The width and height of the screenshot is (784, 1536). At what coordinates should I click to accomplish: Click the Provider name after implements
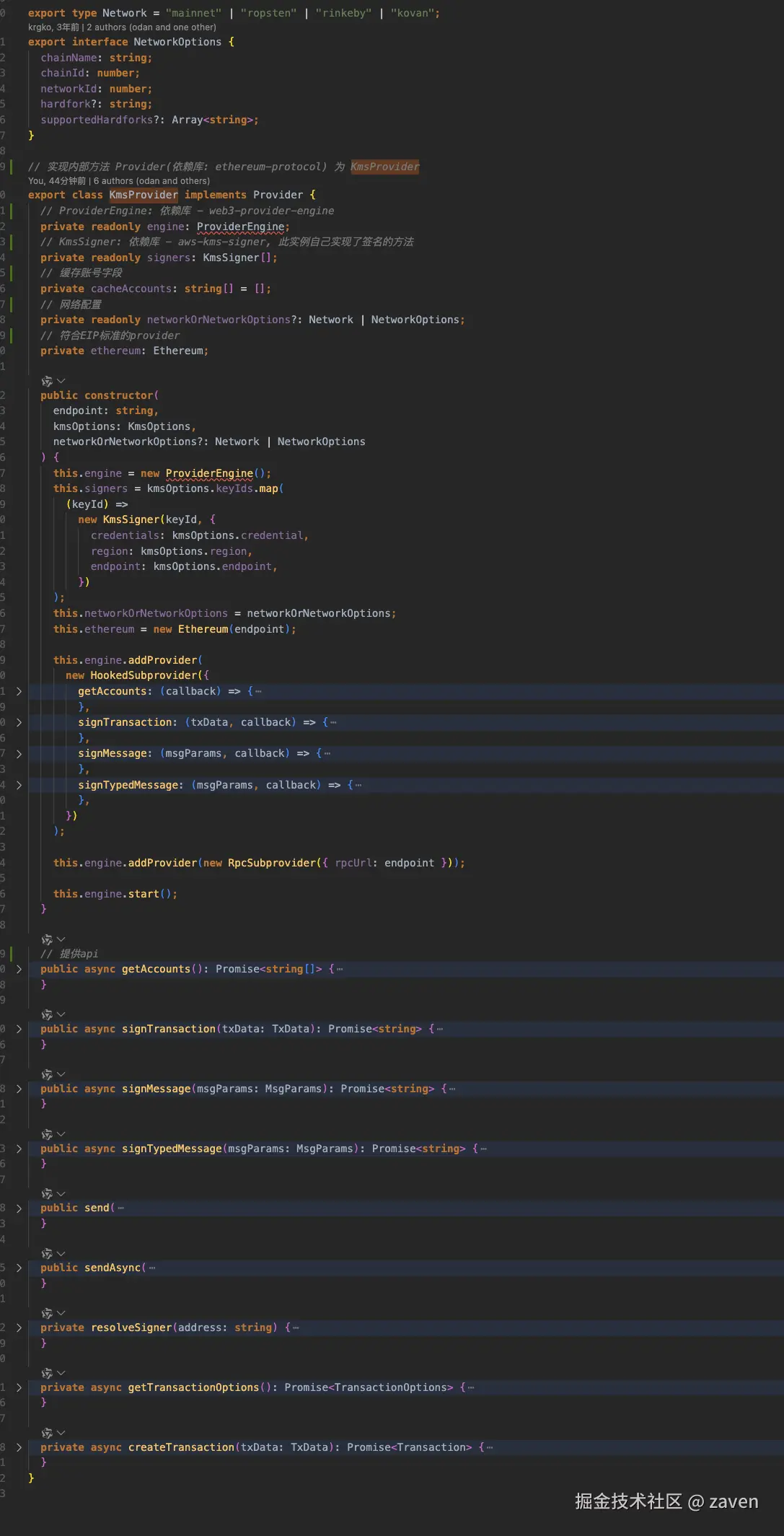pos(278,195)
